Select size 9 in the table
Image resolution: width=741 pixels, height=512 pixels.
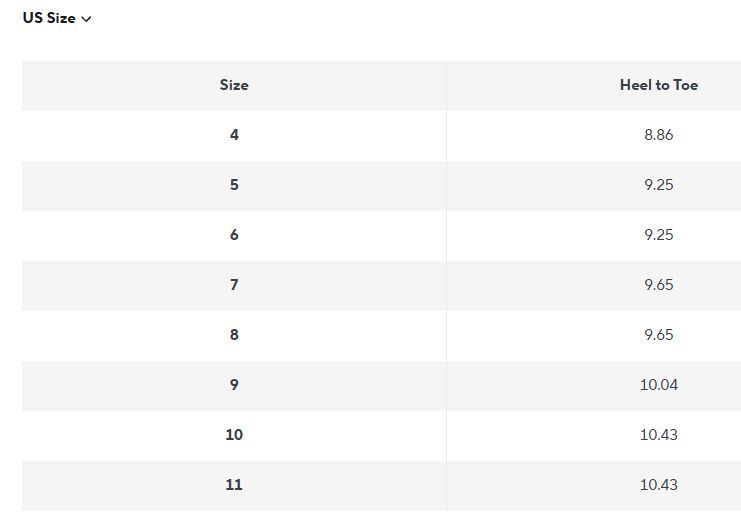point(234,385)
